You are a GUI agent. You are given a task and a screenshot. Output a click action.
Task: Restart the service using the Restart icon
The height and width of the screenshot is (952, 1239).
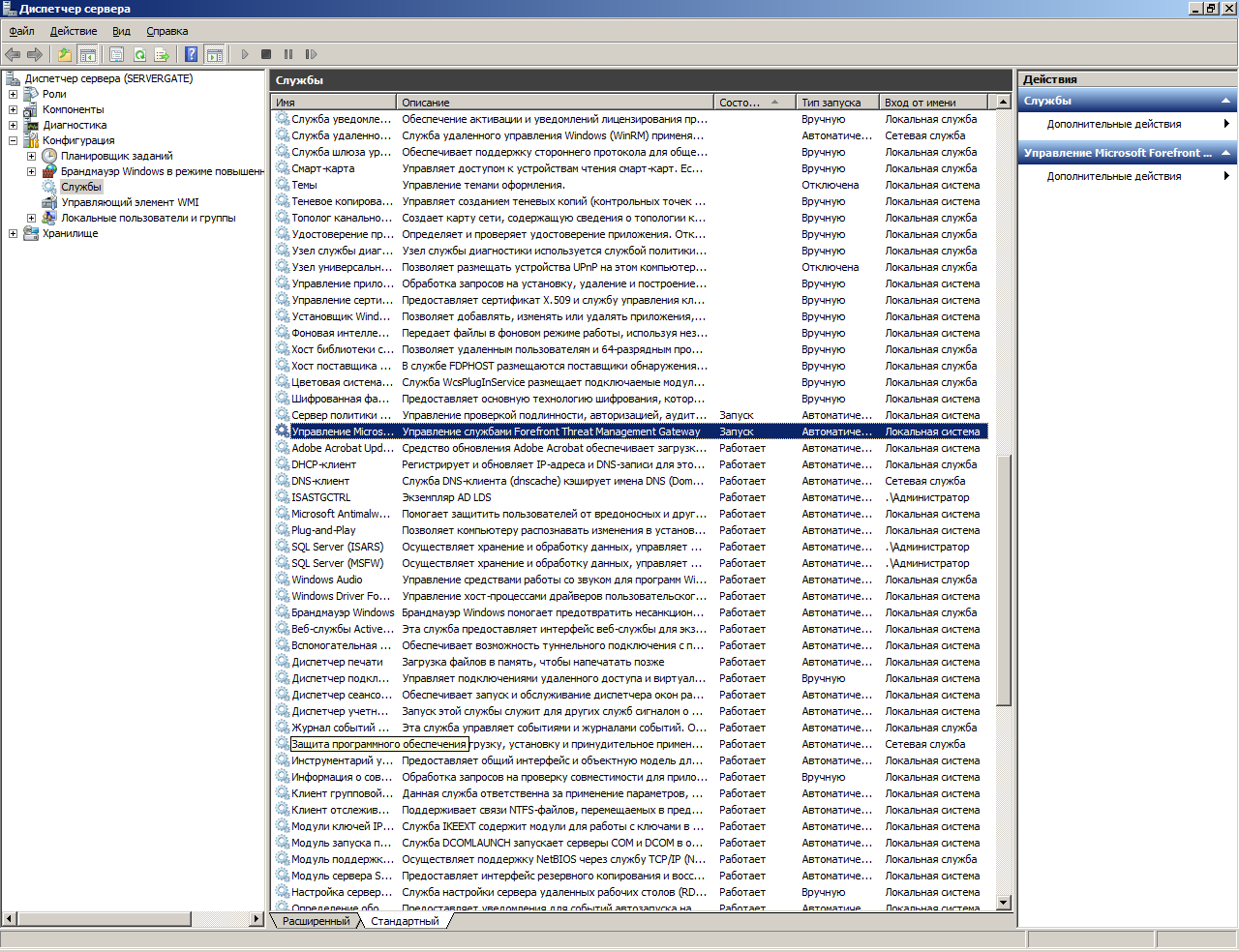[311, 55]
